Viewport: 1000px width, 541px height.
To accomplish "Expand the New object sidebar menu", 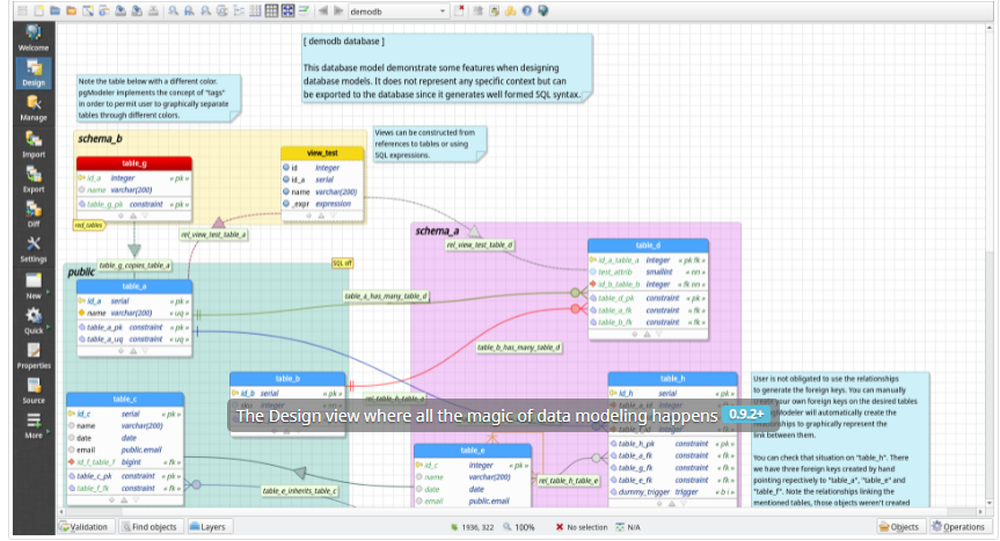I will point(34,286).
